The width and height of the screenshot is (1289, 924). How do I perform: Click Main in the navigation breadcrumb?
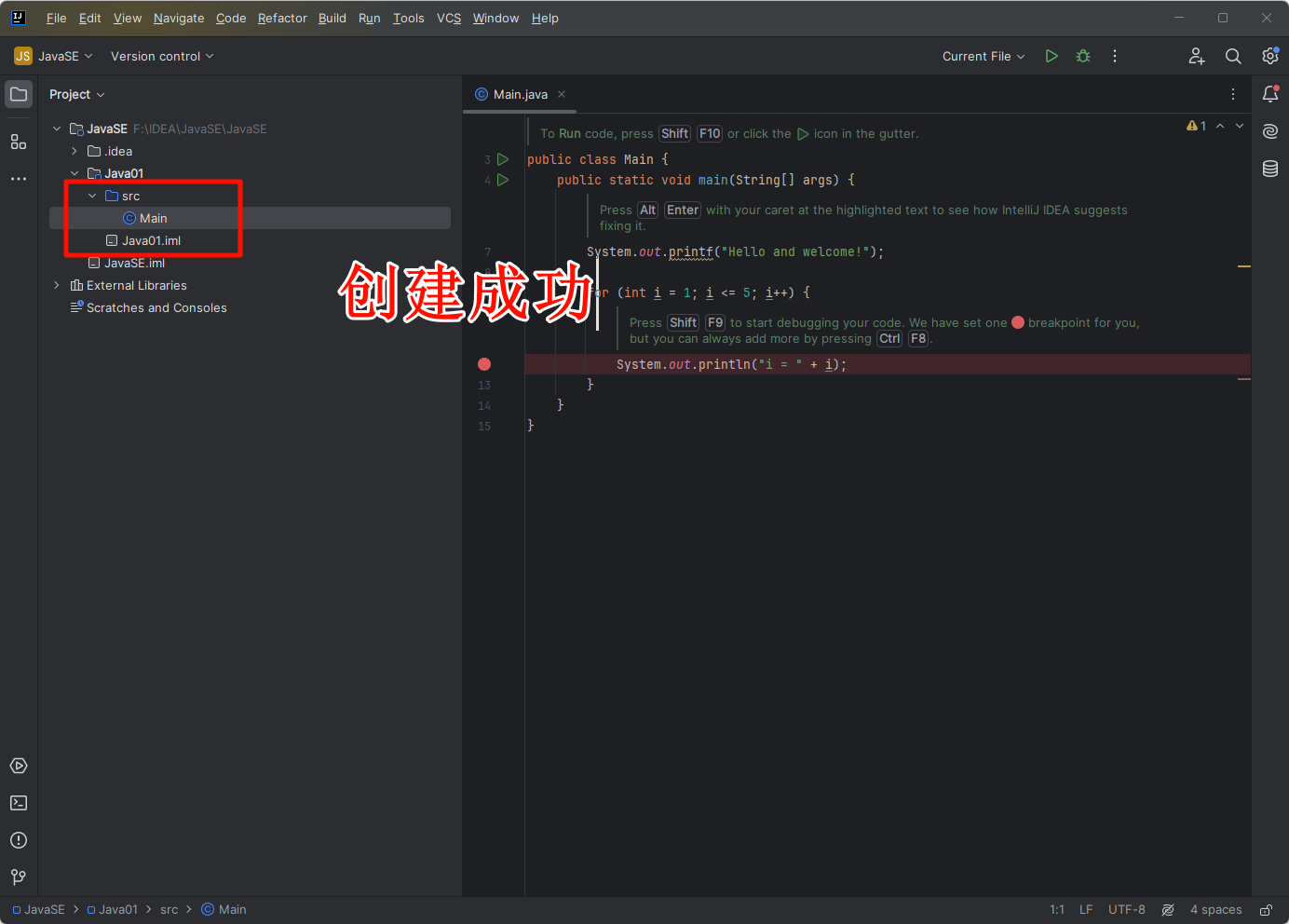click(x=224, y=910)
